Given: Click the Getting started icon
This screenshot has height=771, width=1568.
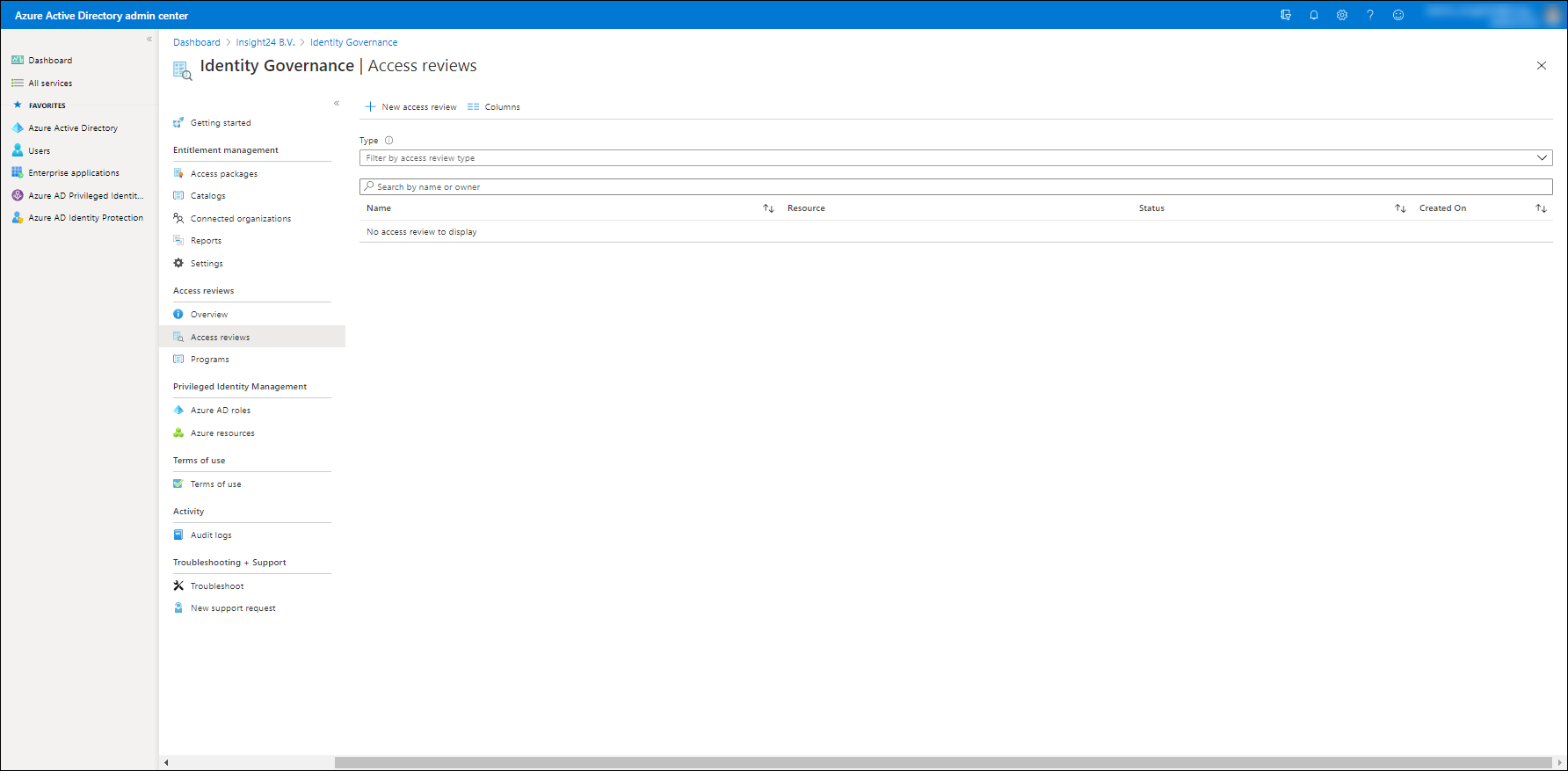Looking at the screenshot, I should pos(178,122).
